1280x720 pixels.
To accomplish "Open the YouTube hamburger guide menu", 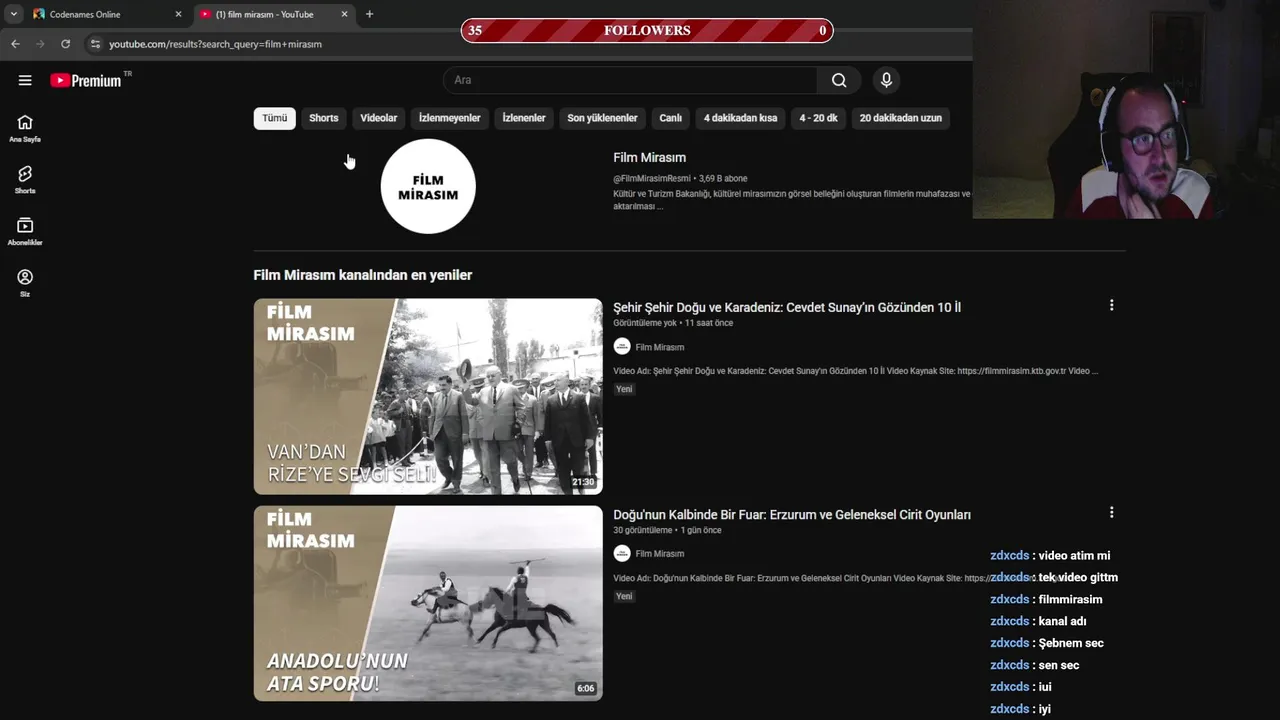I will pos(25,80).
